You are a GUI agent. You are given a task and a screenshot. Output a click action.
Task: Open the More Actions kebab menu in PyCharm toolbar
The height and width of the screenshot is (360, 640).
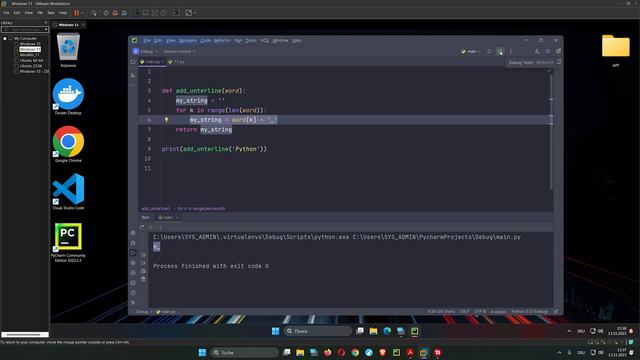pos(511,51)
